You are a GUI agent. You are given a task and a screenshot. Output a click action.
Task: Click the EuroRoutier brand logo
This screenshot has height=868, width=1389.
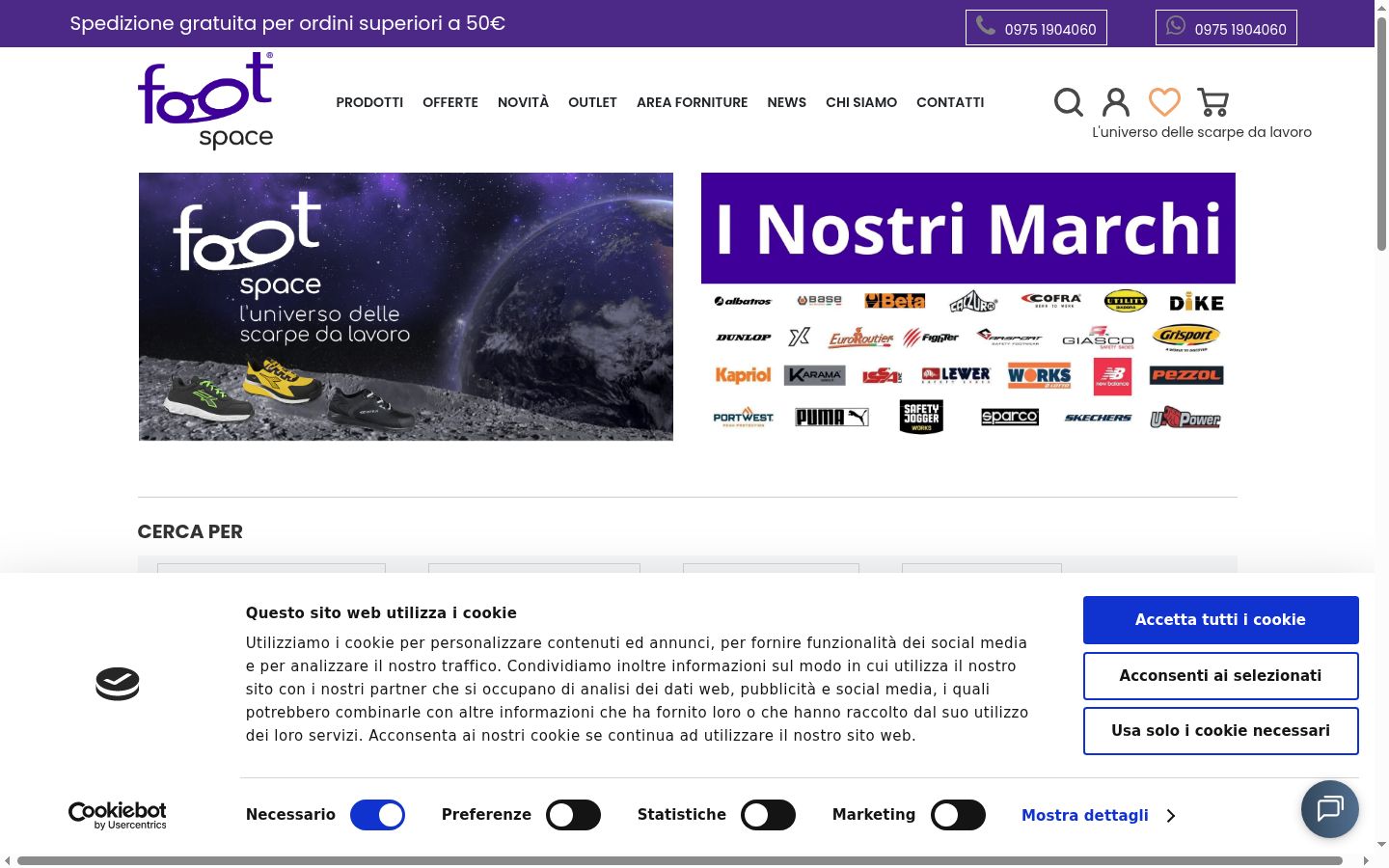coord(860,338)
